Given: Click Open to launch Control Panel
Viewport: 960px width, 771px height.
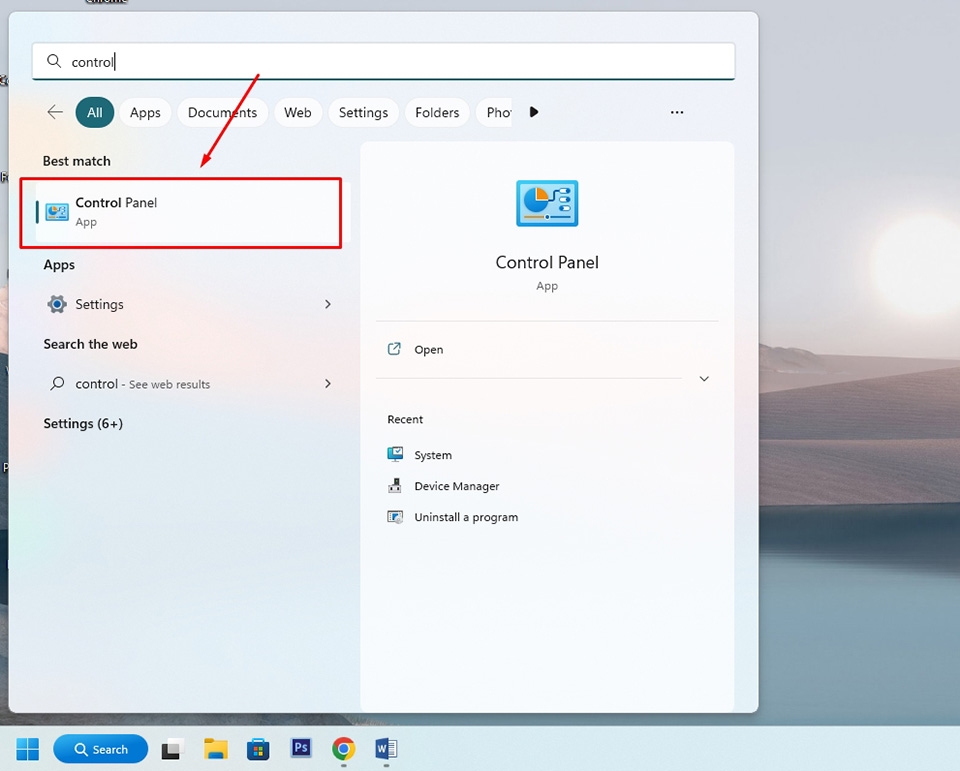Looking at the screenshot, I should (429, 349).
